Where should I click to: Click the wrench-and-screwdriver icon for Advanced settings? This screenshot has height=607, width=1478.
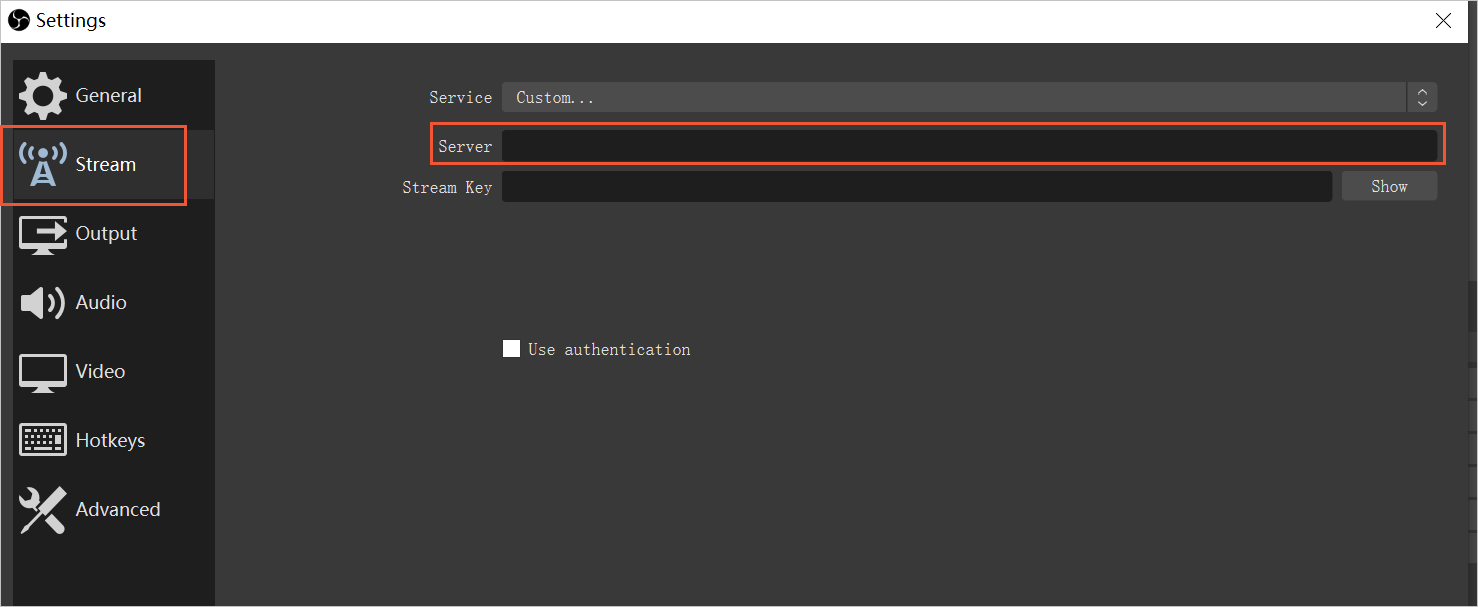click(42, 510)
